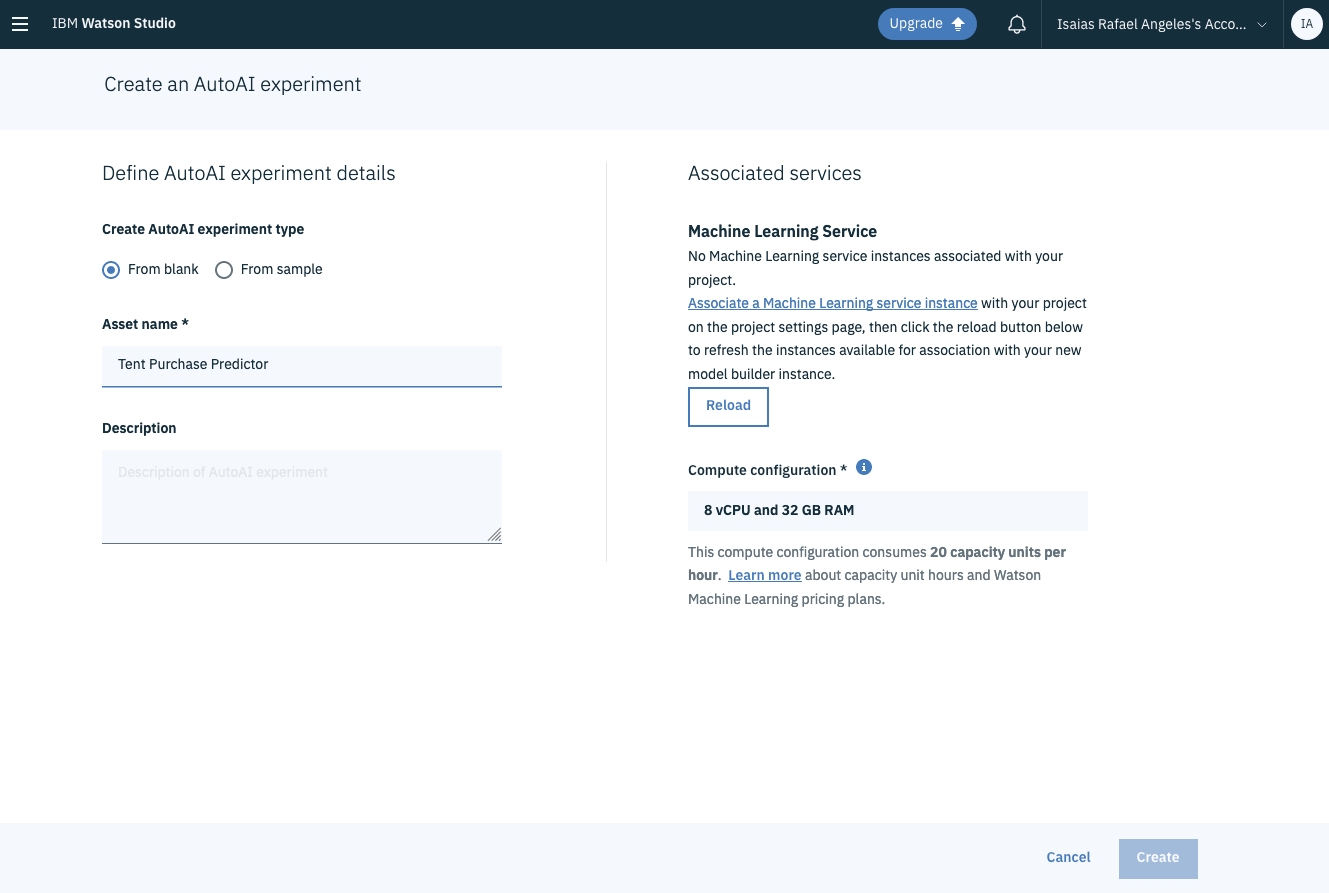Open the notifications bell
Screen dimensions: 1329x893
[x=1016, y=25]
